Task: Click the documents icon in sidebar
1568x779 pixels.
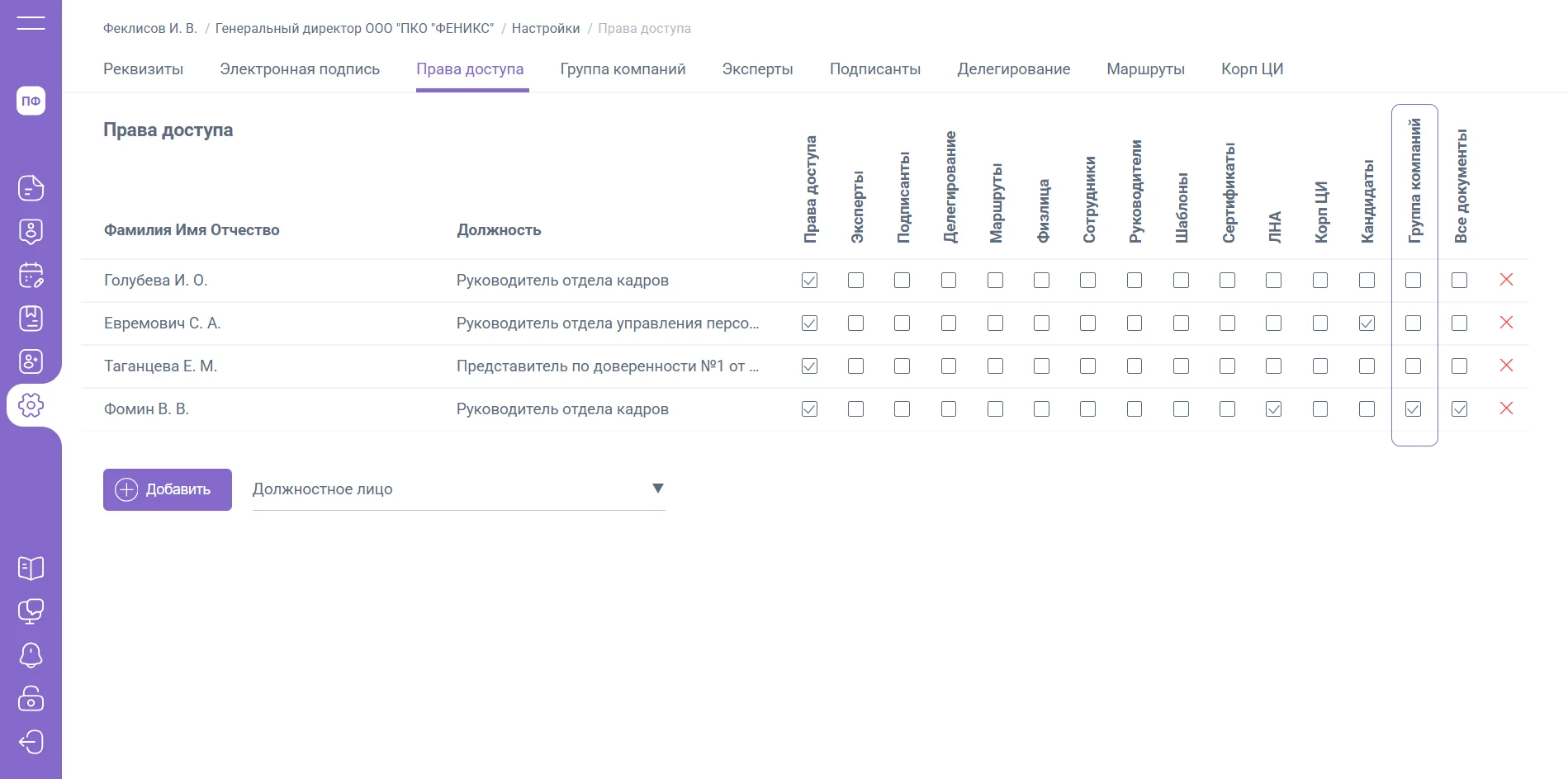Action: [31, 188]
